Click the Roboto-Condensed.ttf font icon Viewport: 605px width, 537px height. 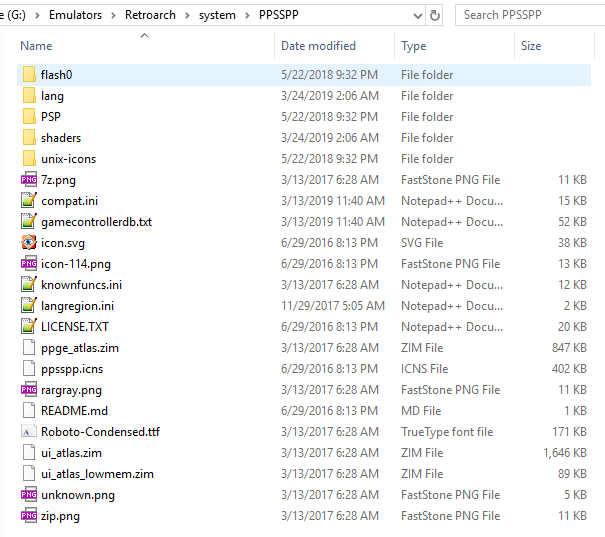(29, 431)
